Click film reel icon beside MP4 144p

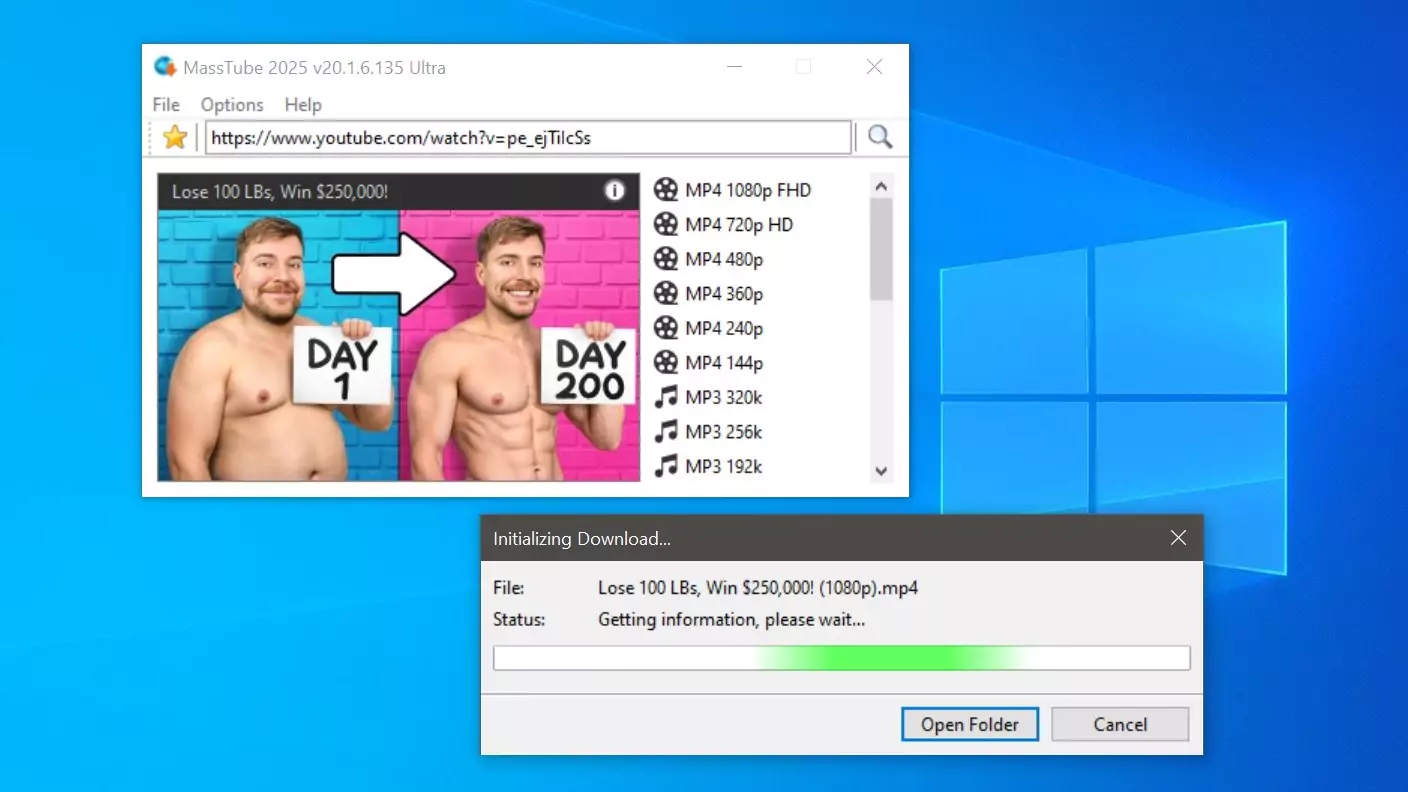tap(666, 363)
